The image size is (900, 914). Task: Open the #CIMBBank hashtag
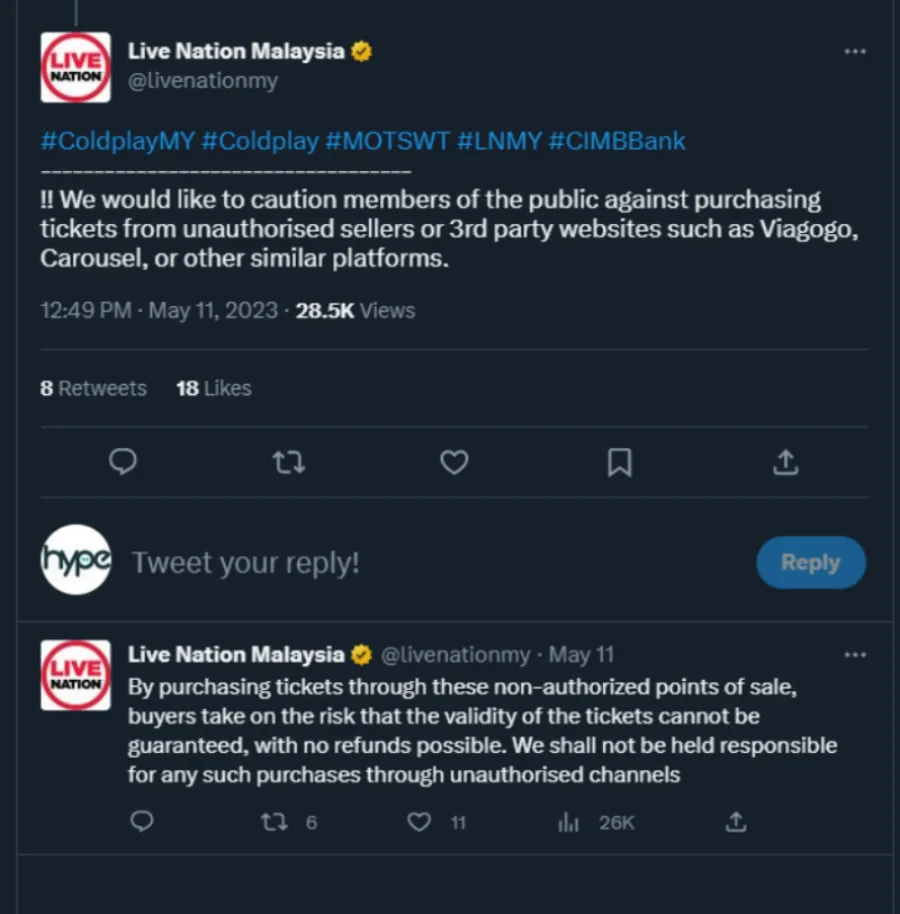pyautogui.click(x=617, y=141)
